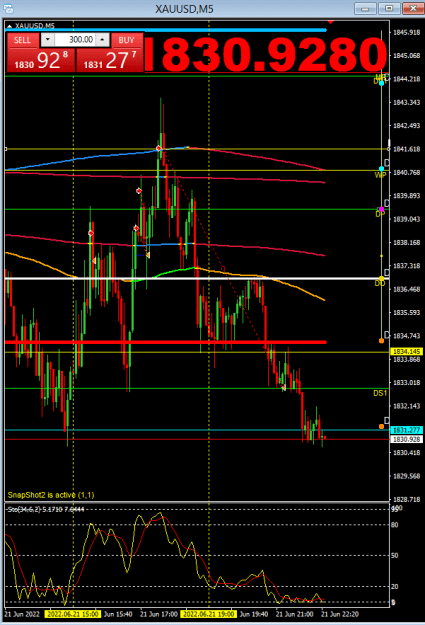This screenshot has height=625, width=425.
Task: Click the 1831.277 cyan price label
Action: (406, 430)
